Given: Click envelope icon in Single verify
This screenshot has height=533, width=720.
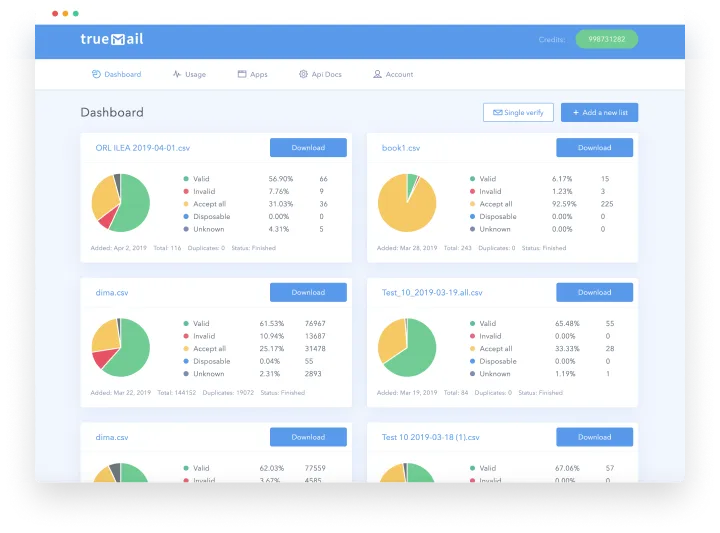Looking at the screenshot, I should click(x=497, y=112).
